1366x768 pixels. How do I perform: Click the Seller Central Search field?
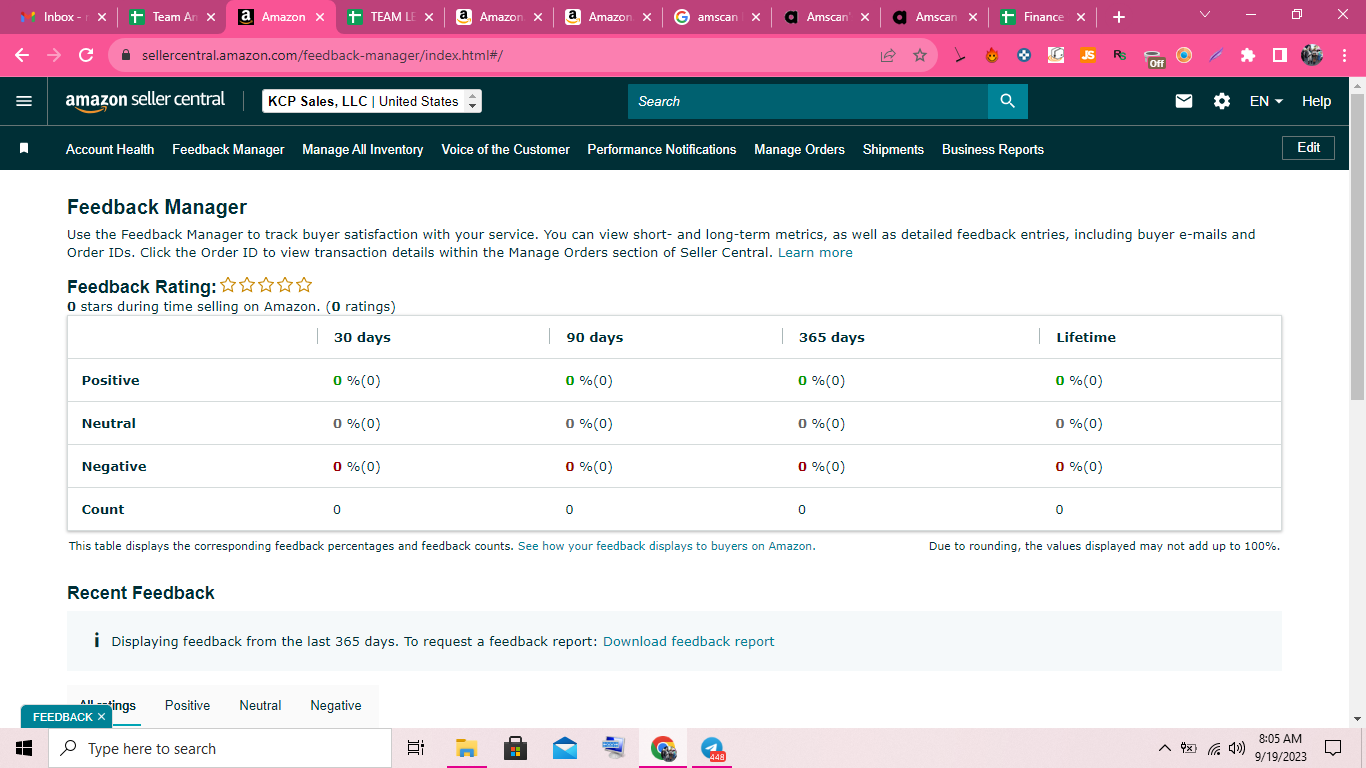pos(808,101)
